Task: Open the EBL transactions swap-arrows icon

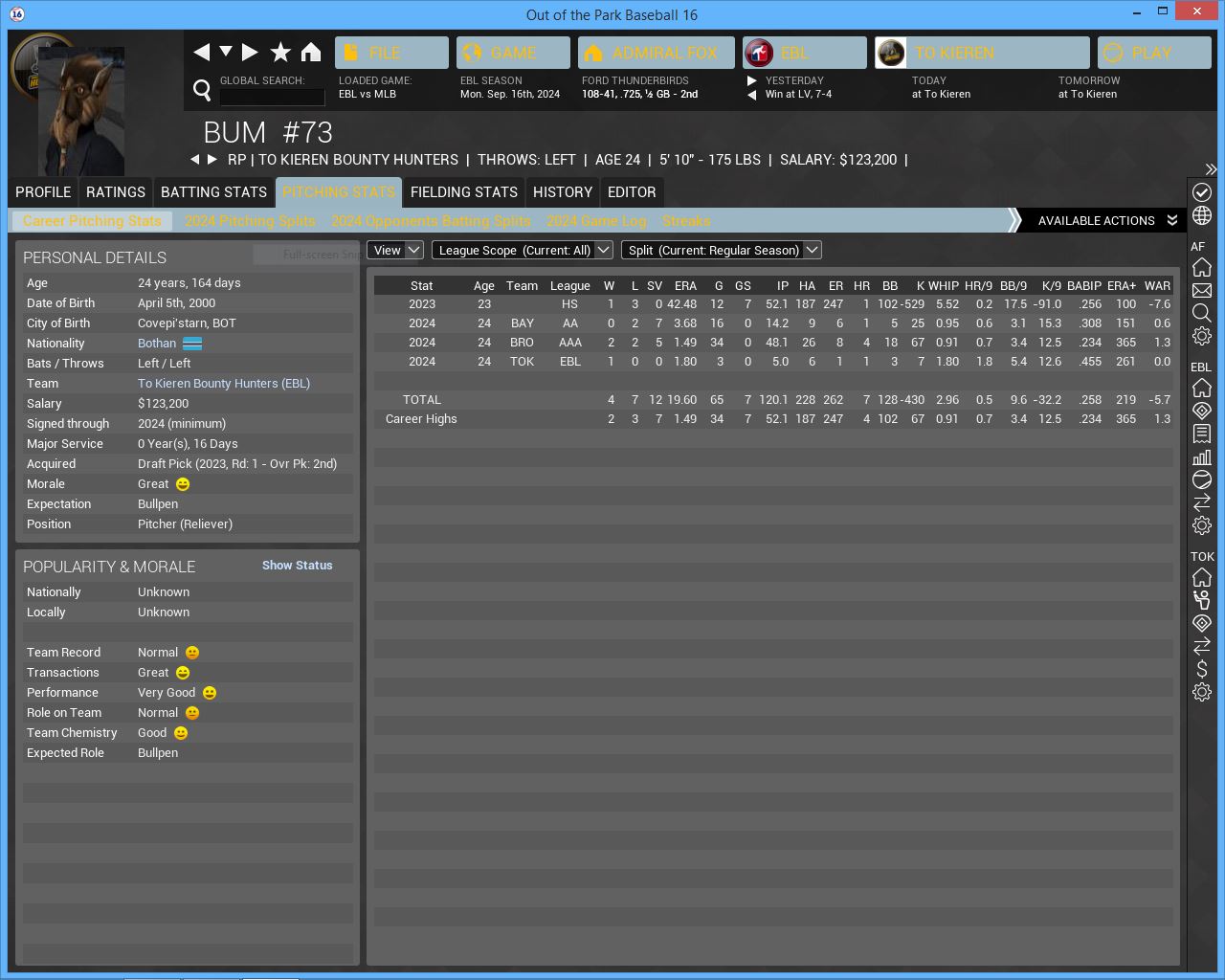Action: coord(1202,502)
